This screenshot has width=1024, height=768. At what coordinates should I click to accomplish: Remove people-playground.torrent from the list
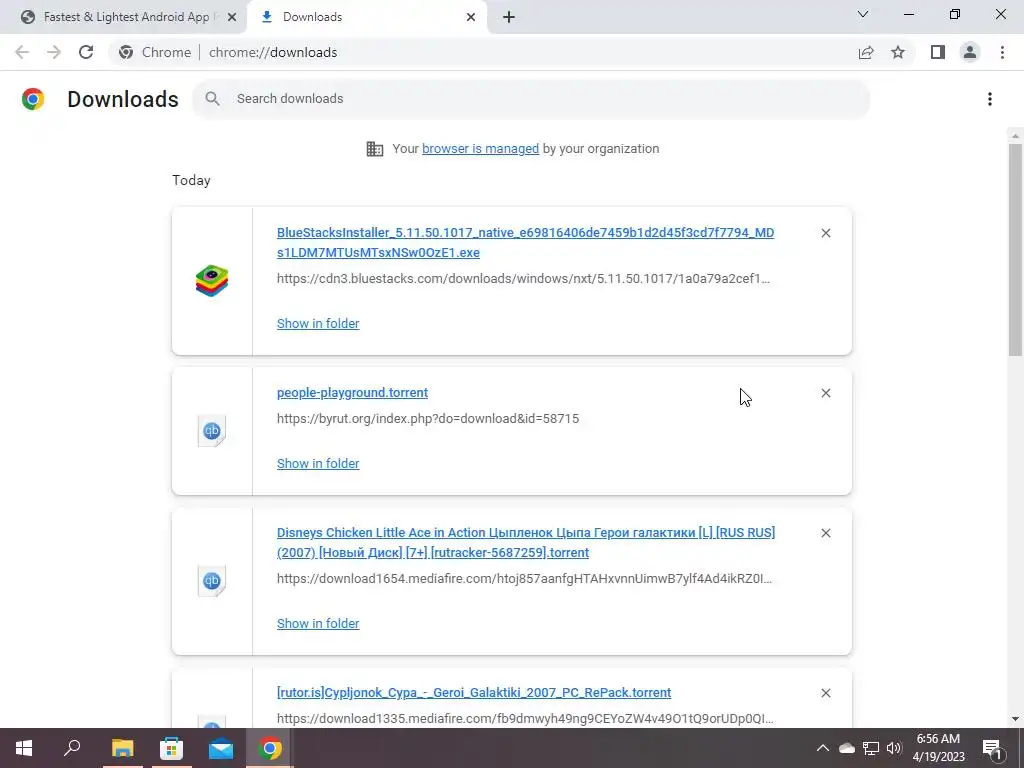(825, 393)
